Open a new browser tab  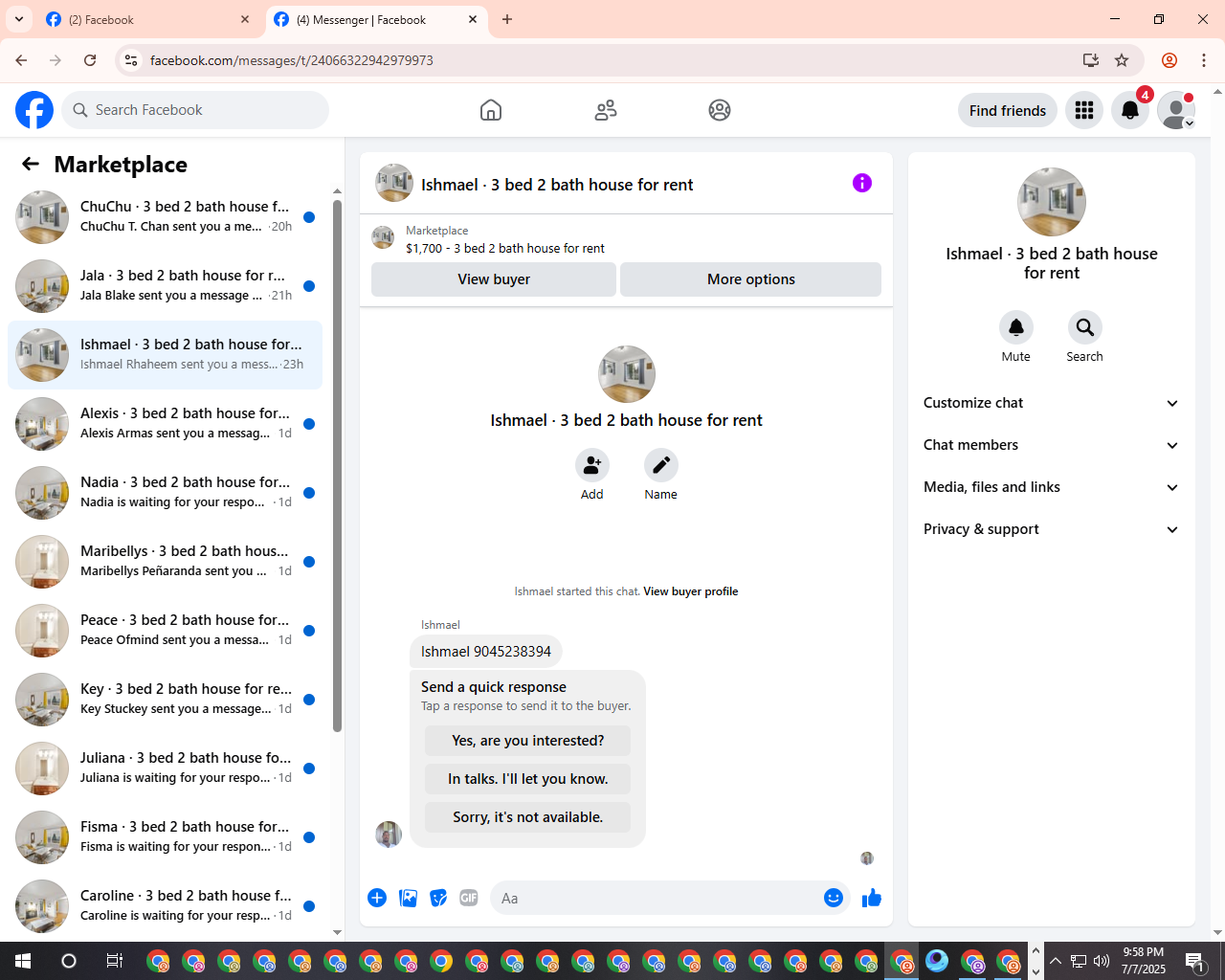coord(507,19)
